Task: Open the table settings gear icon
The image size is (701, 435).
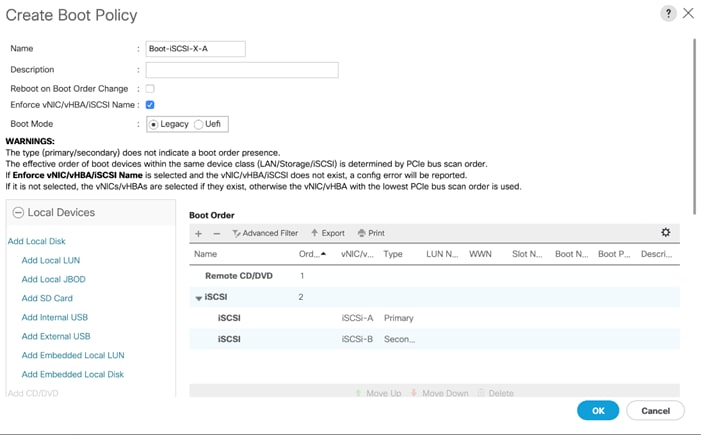Action: (666, 232)
